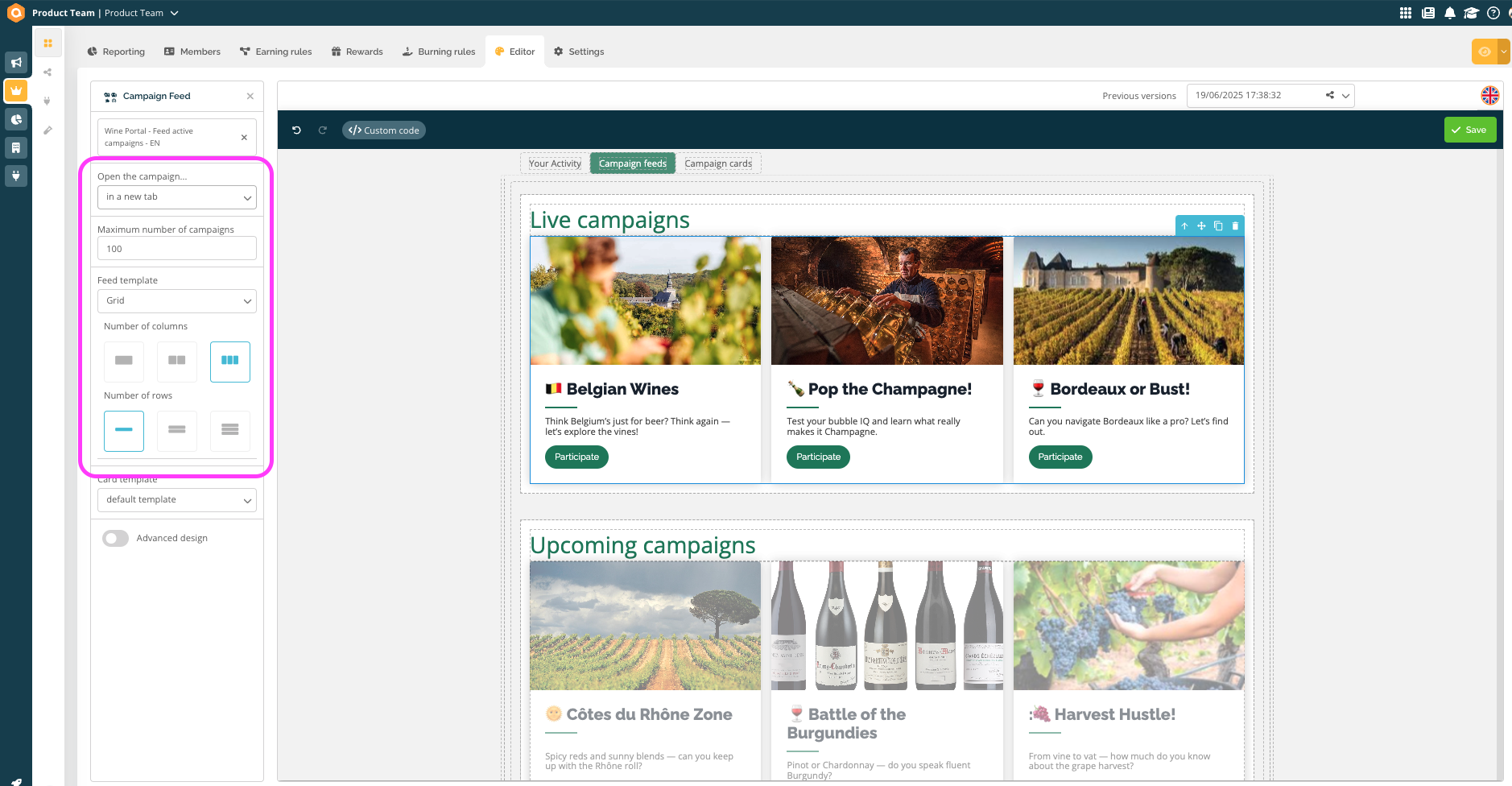Select the two-rows layout option
This screenshot has height=786, width=1512.
pos(177,430)
